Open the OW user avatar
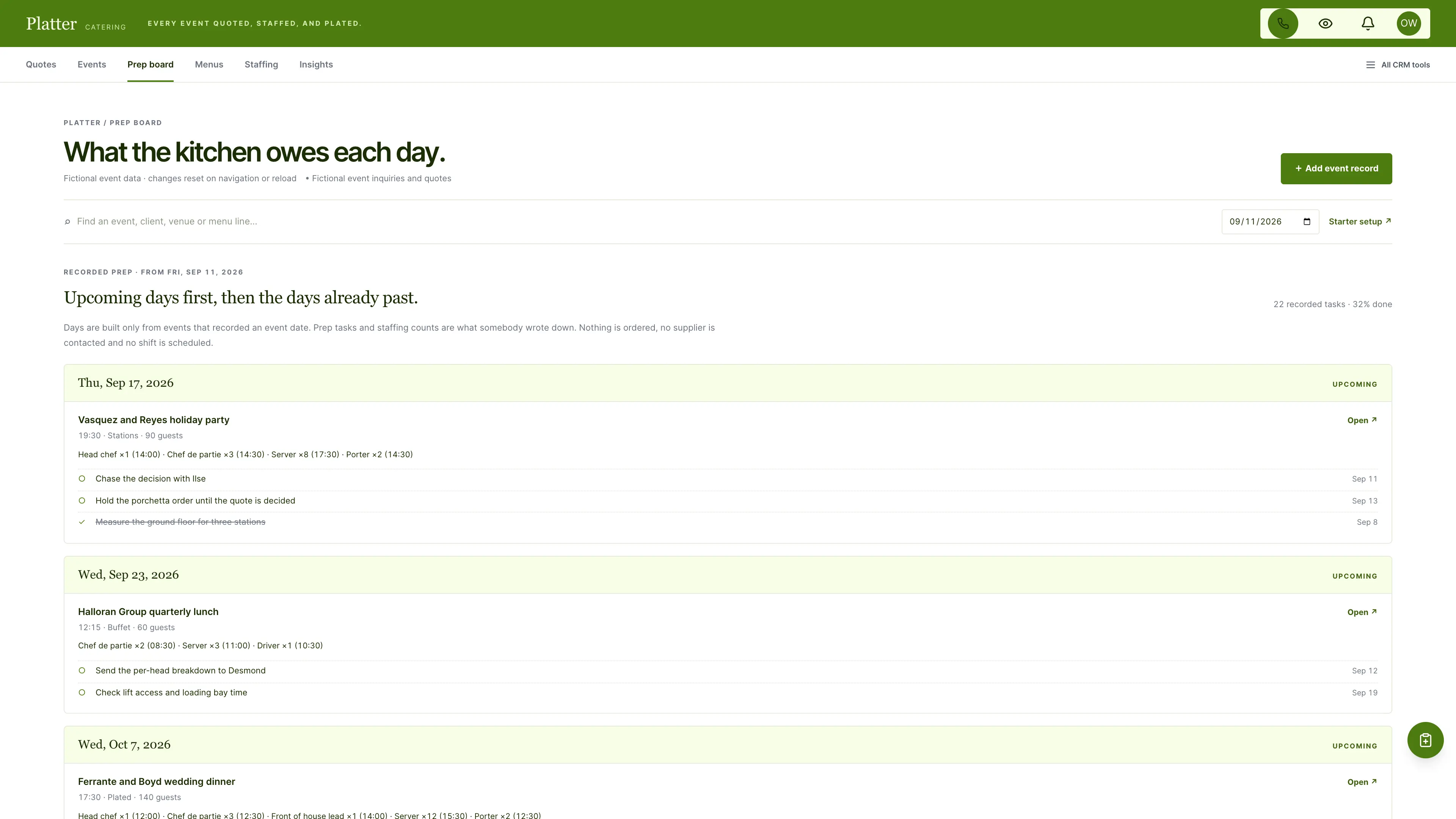The width and height of the screenshot is (1456, 819). [x=1409, y=23]
